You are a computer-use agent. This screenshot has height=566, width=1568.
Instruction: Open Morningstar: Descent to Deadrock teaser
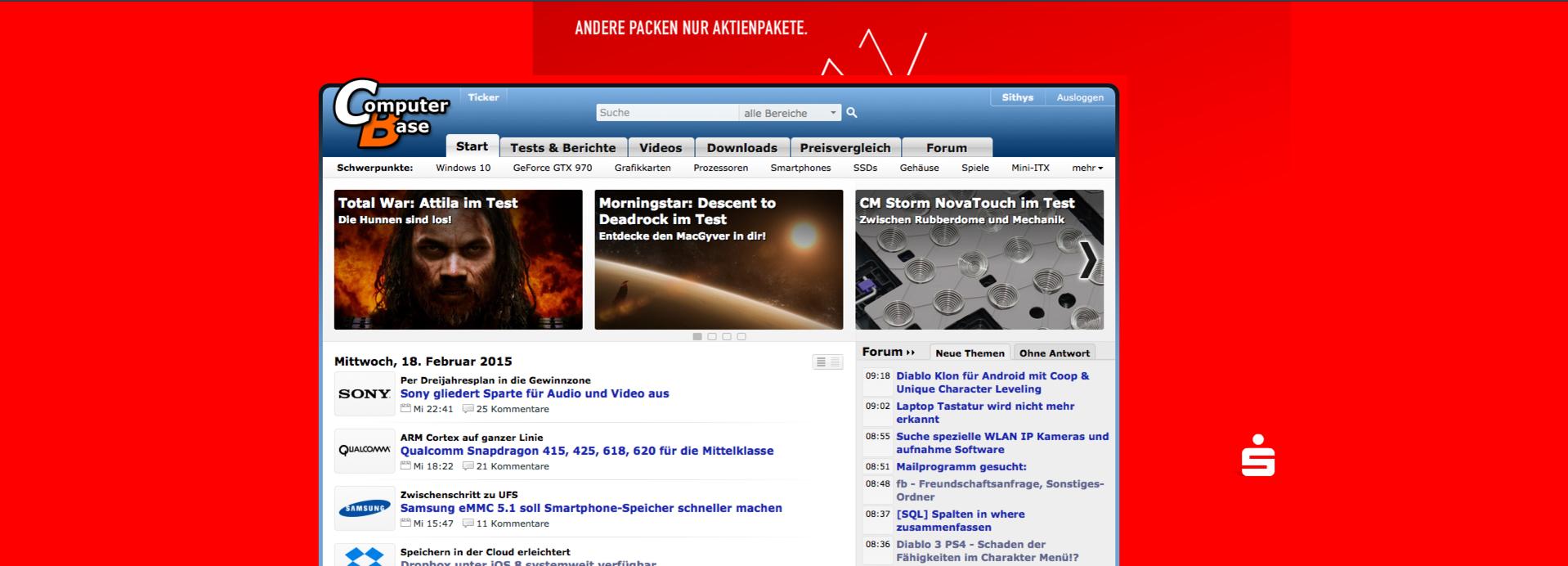tap(719, 259)
